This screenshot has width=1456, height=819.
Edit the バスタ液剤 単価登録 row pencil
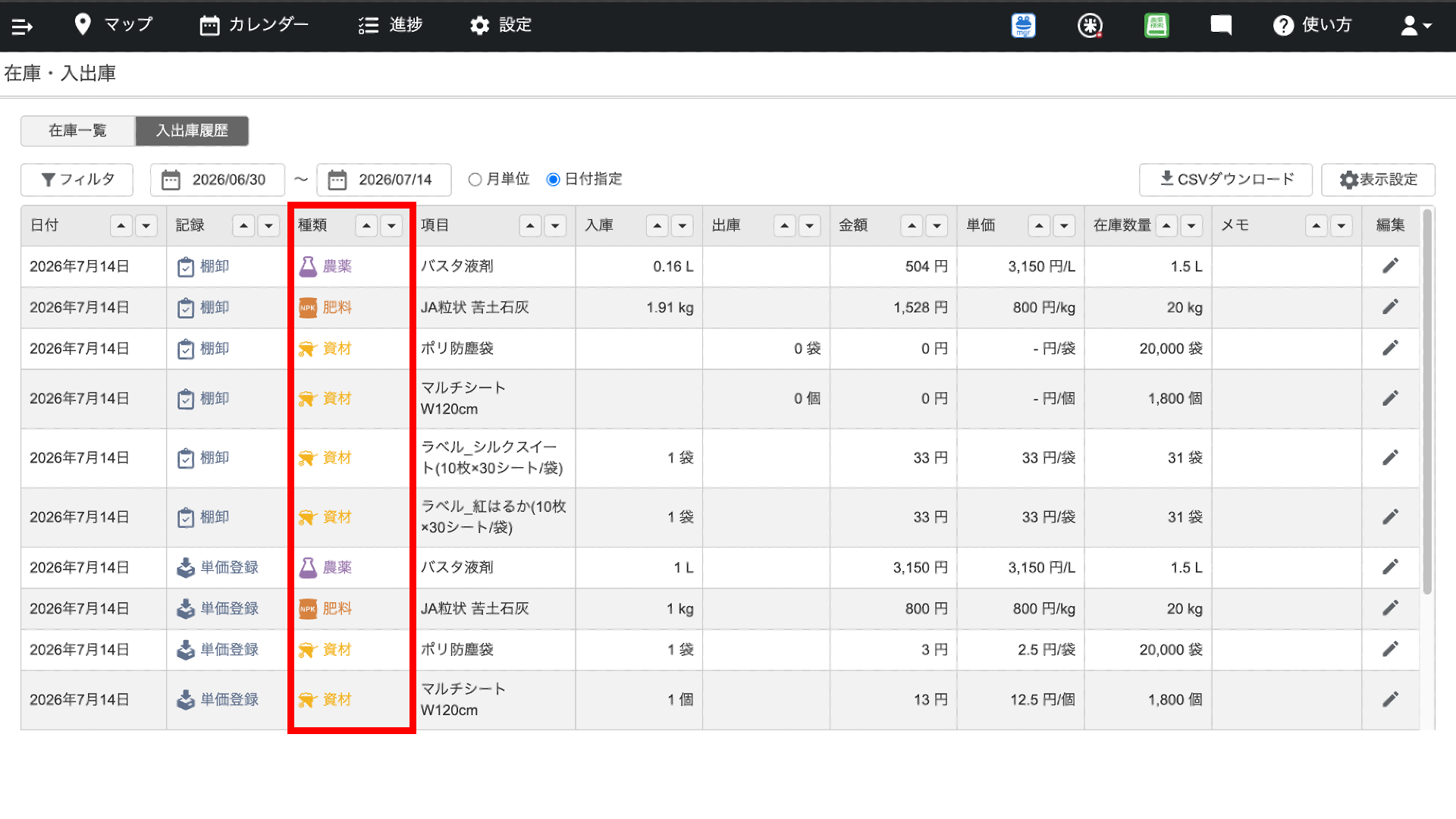coord(1390,567)
